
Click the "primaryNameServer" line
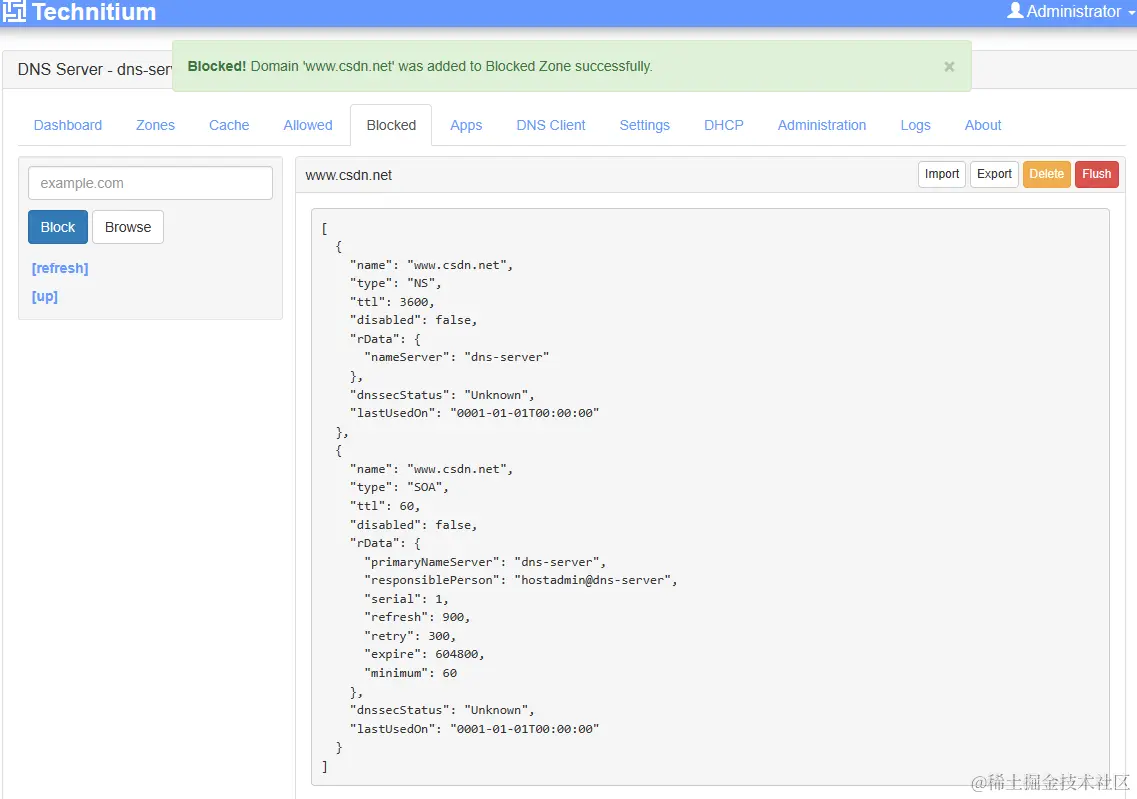[x=484, y=562]
